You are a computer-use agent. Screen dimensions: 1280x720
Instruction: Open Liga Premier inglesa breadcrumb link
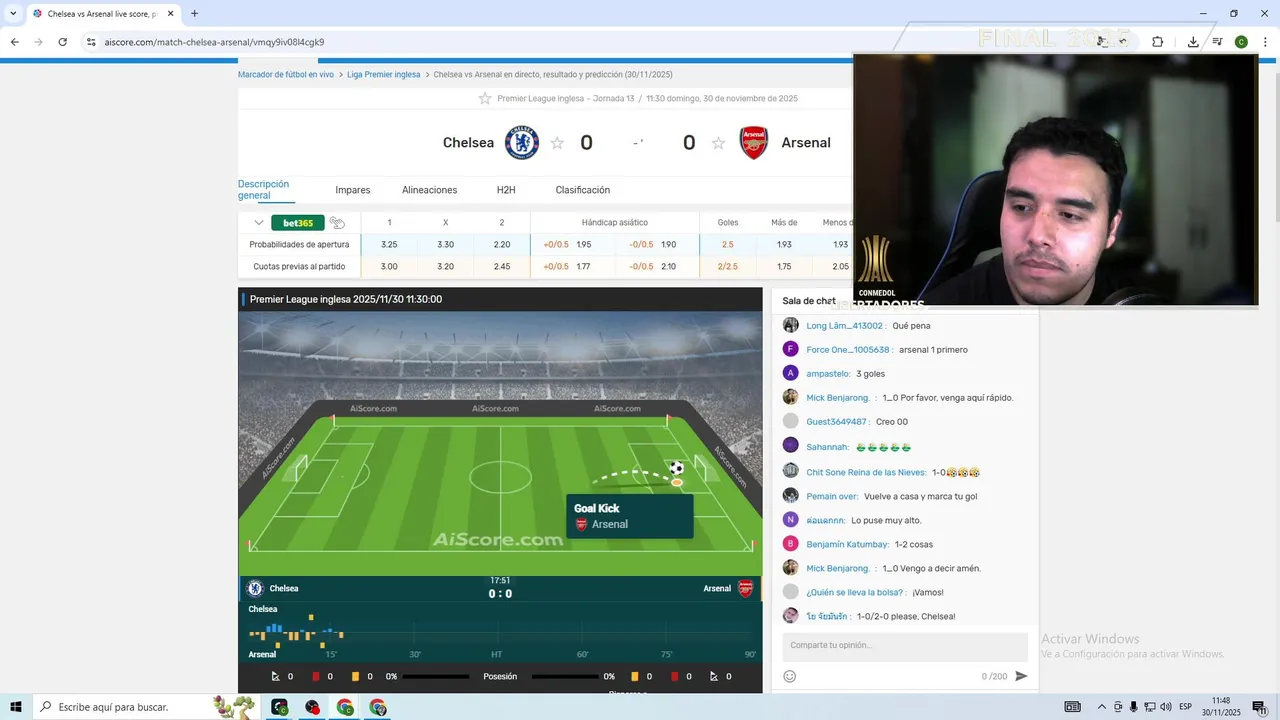[x=384, y=75]
